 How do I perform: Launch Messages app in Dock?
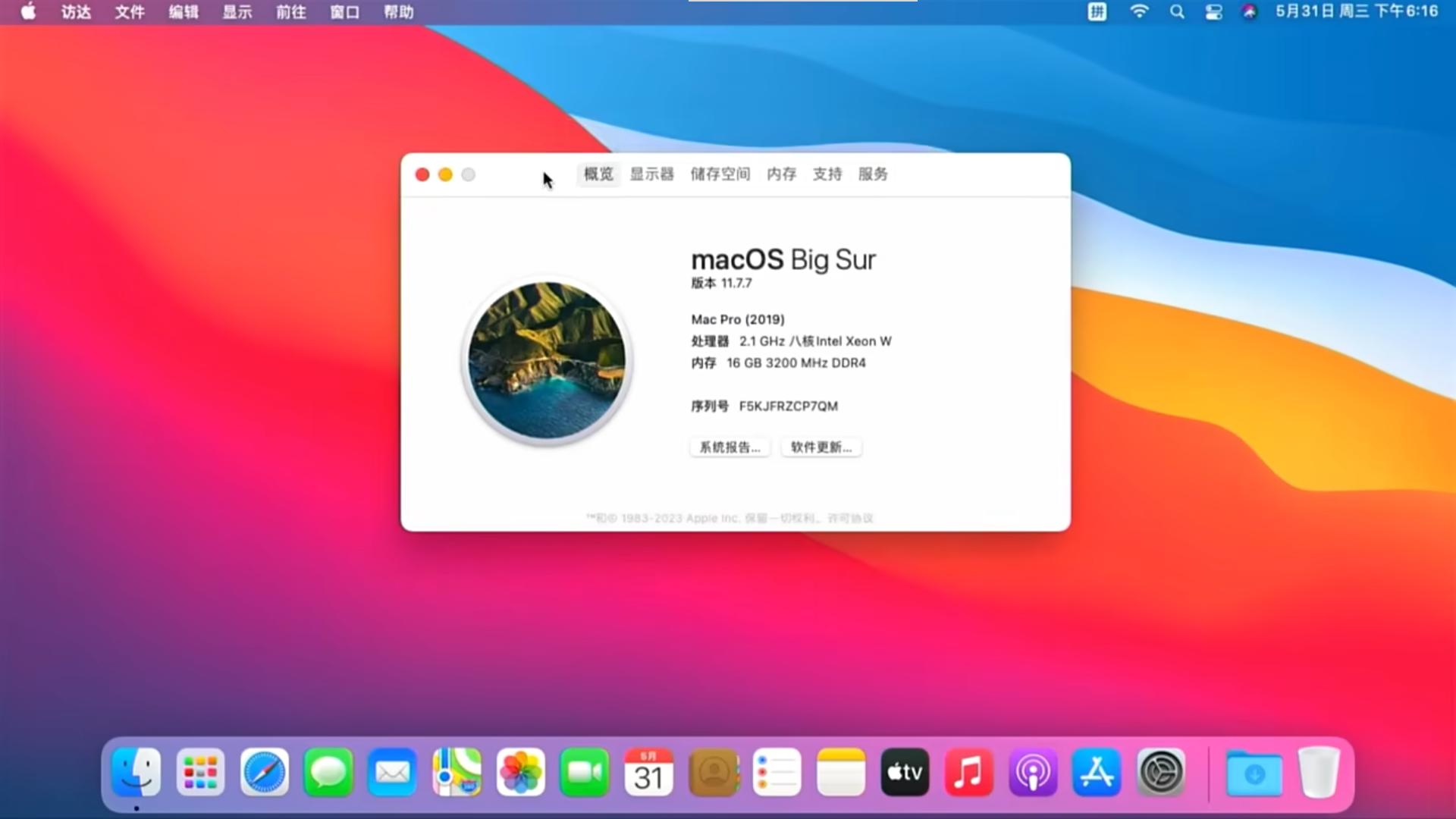coord(328,773)
